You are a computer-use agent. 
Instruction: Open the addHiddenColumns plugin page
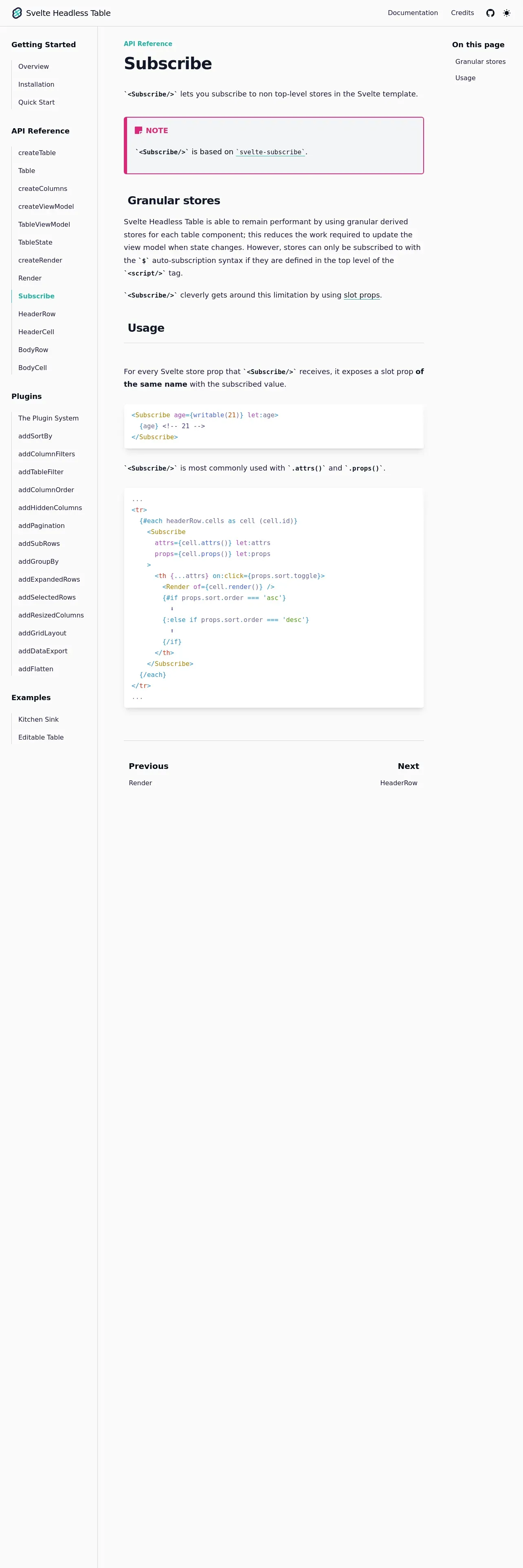tap(50, 508)
